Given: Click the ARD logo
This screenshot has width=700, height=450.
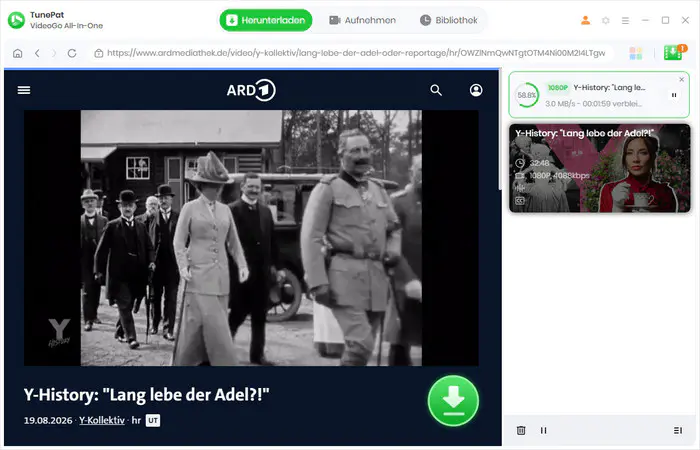Looking at the screenshot, I should [x=251, y=90].
